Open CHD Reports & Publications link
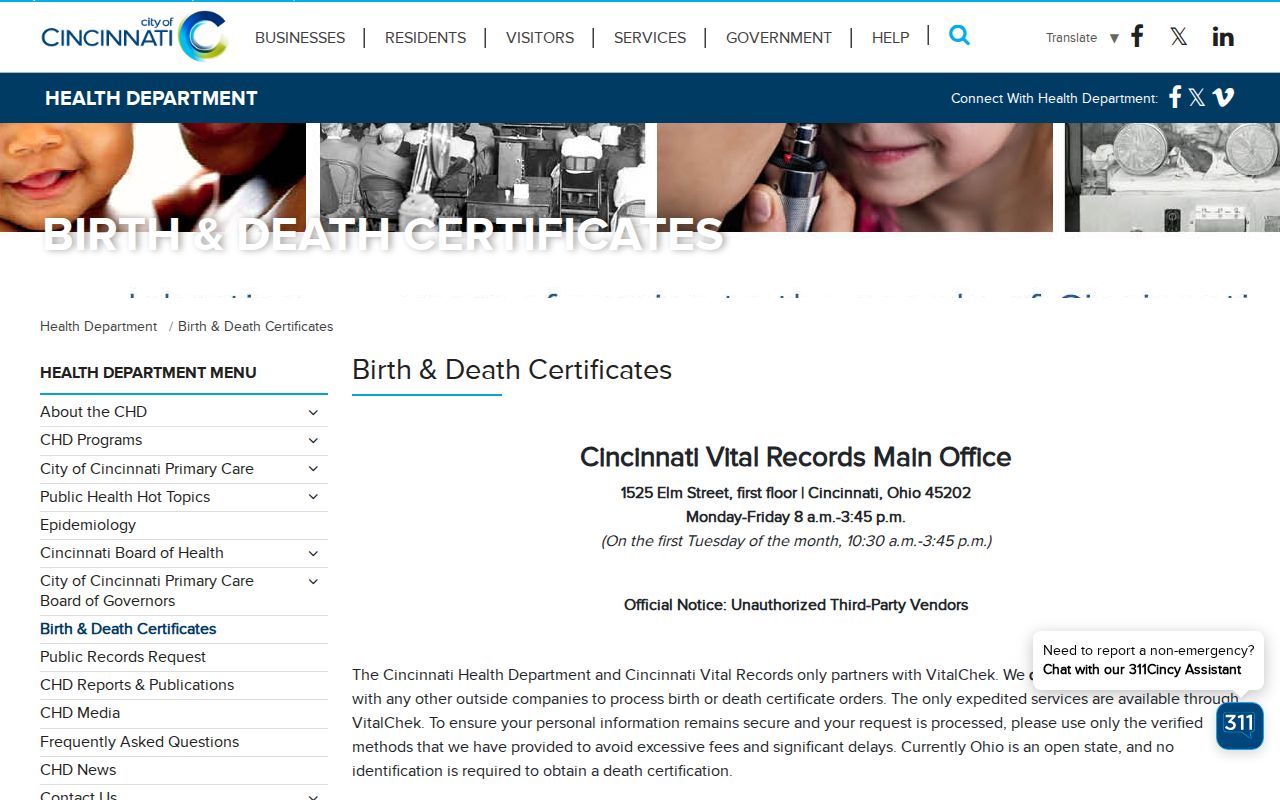Viewport: 1280px width, 800px height. (x=137, y=684)
